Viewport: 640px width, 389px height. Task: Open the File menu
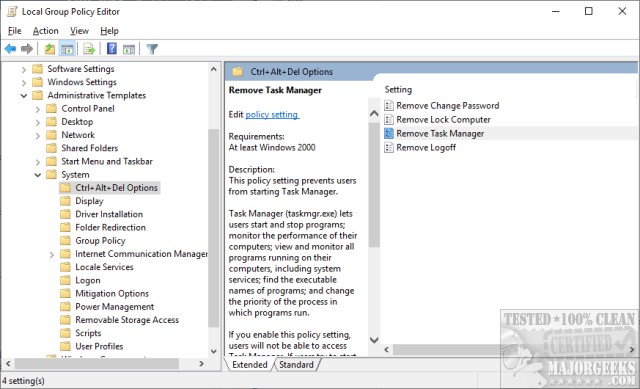(15, 31)
